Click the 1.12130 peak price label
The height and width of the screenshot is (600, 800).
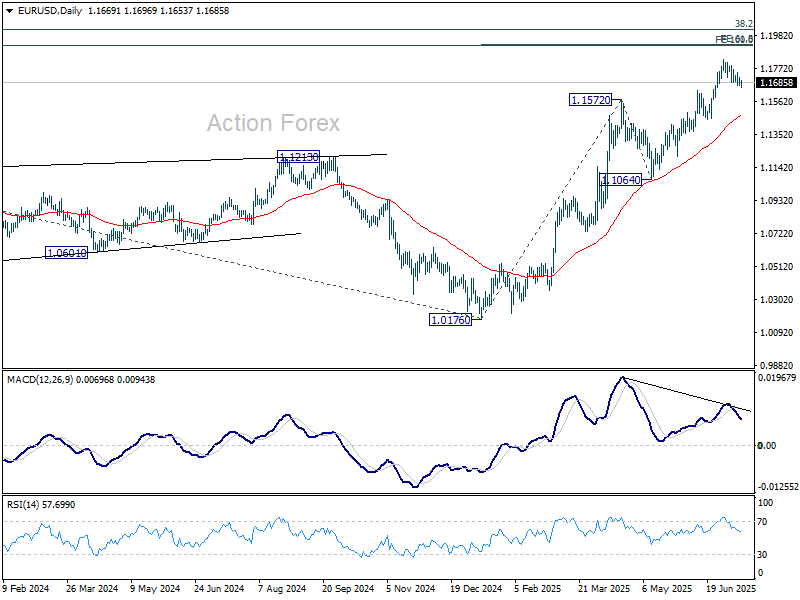click(299, 157)
